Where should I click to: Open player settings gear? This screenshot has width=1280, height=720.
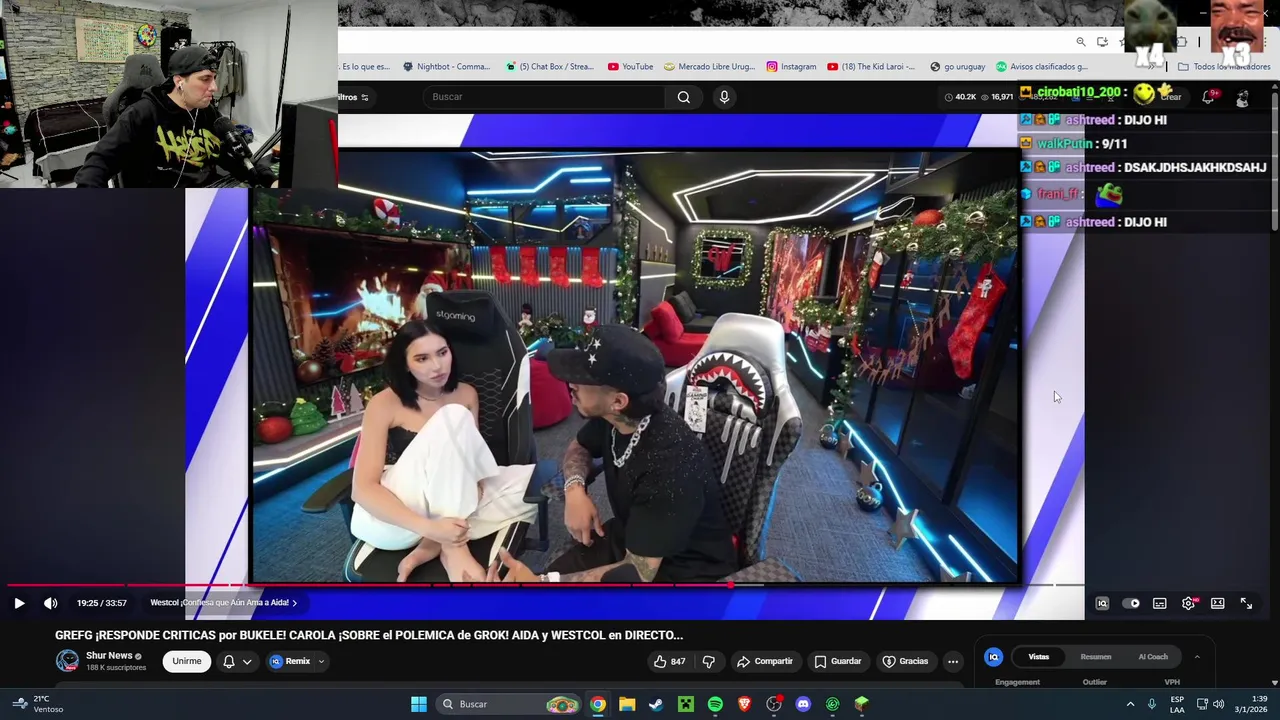tap(1188, 603)
